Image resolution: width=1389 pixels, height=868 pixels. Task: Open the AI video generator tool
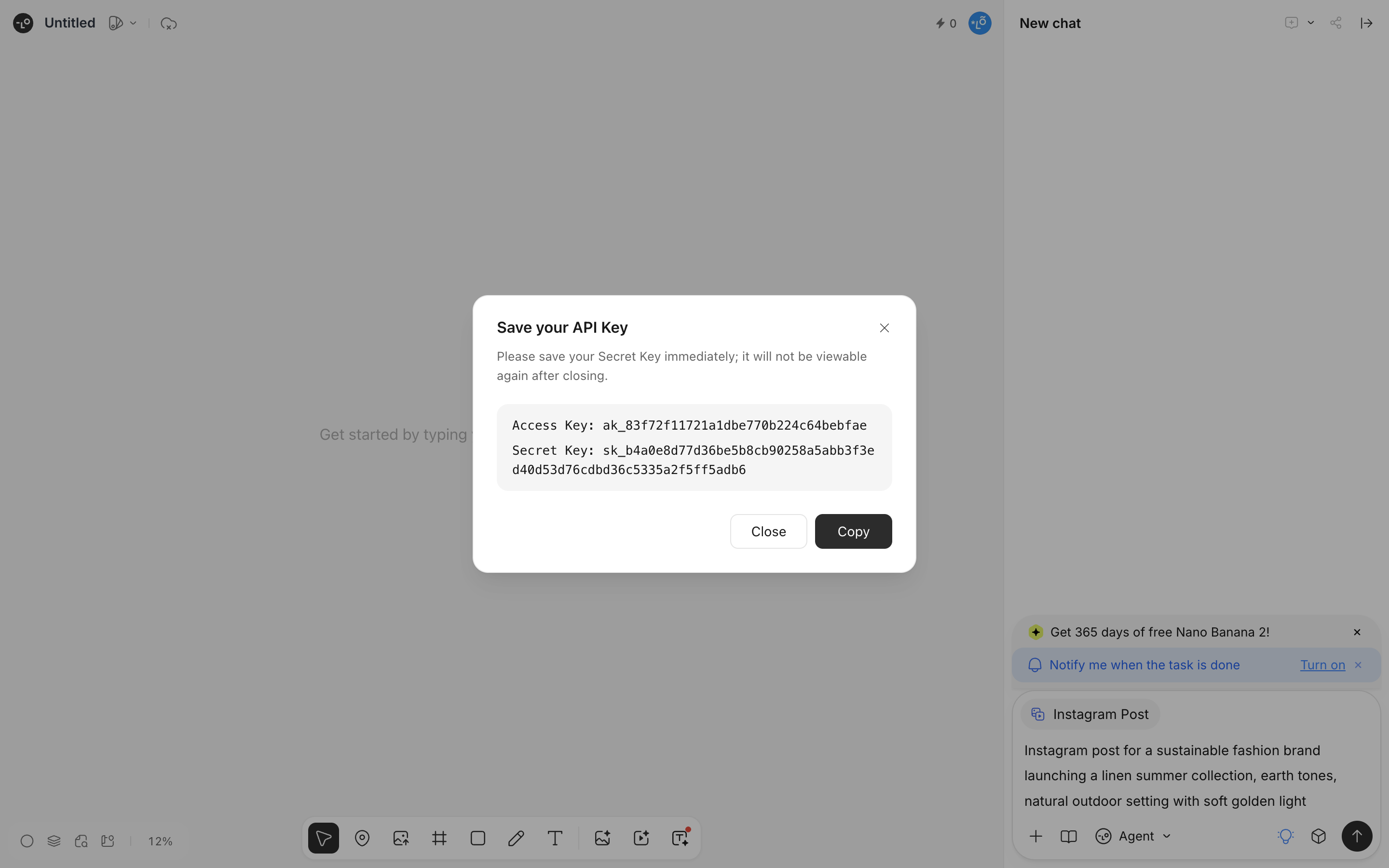click(640, 838)
